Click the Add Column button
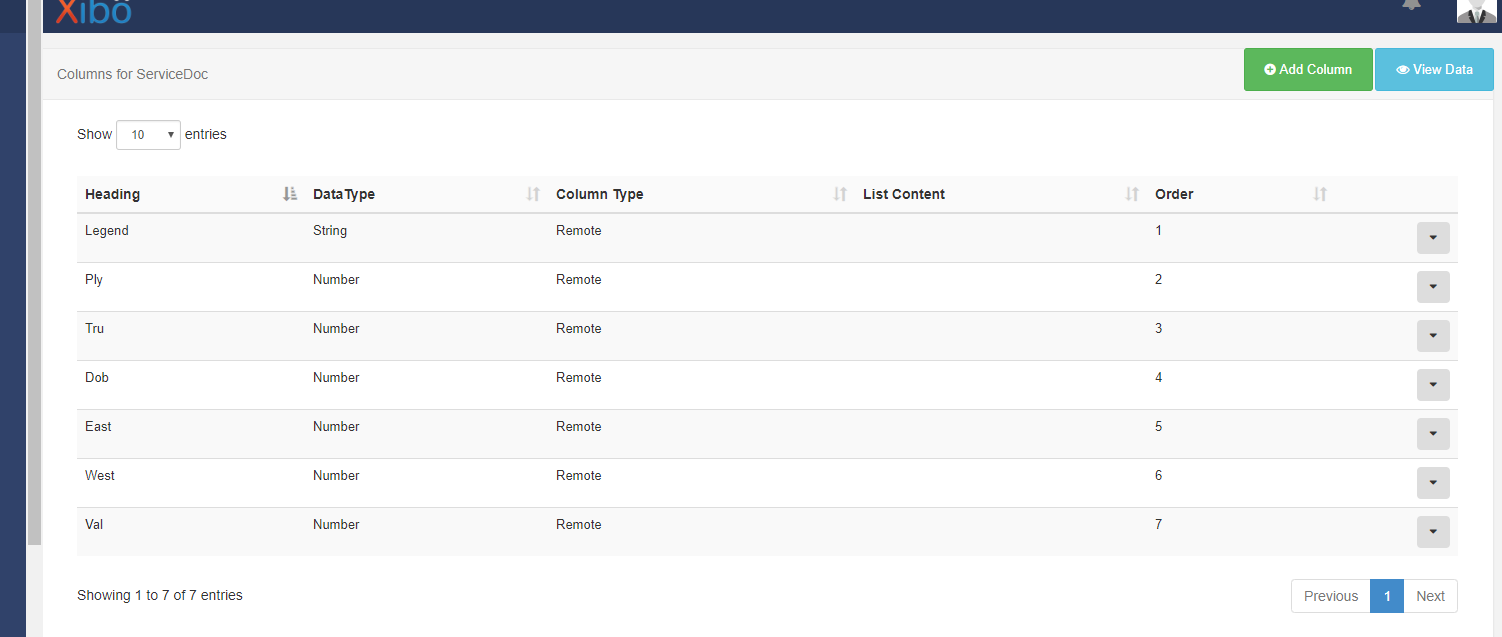The height and width of the screenshot is (637, 1502). pos(1308,70)
